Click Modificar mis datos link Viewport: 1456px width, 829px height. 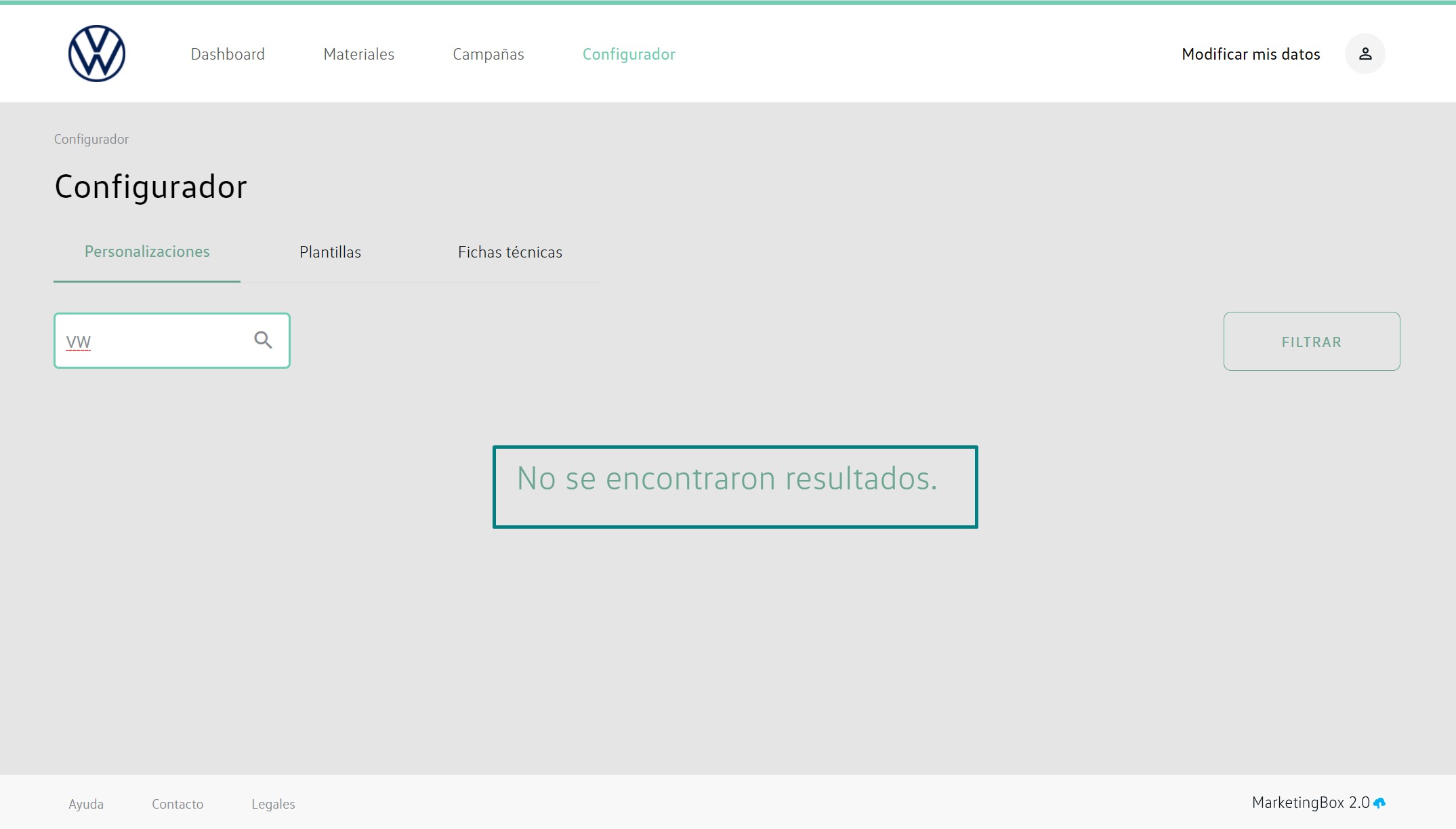pyautogui.click(x=1250, y=54)
